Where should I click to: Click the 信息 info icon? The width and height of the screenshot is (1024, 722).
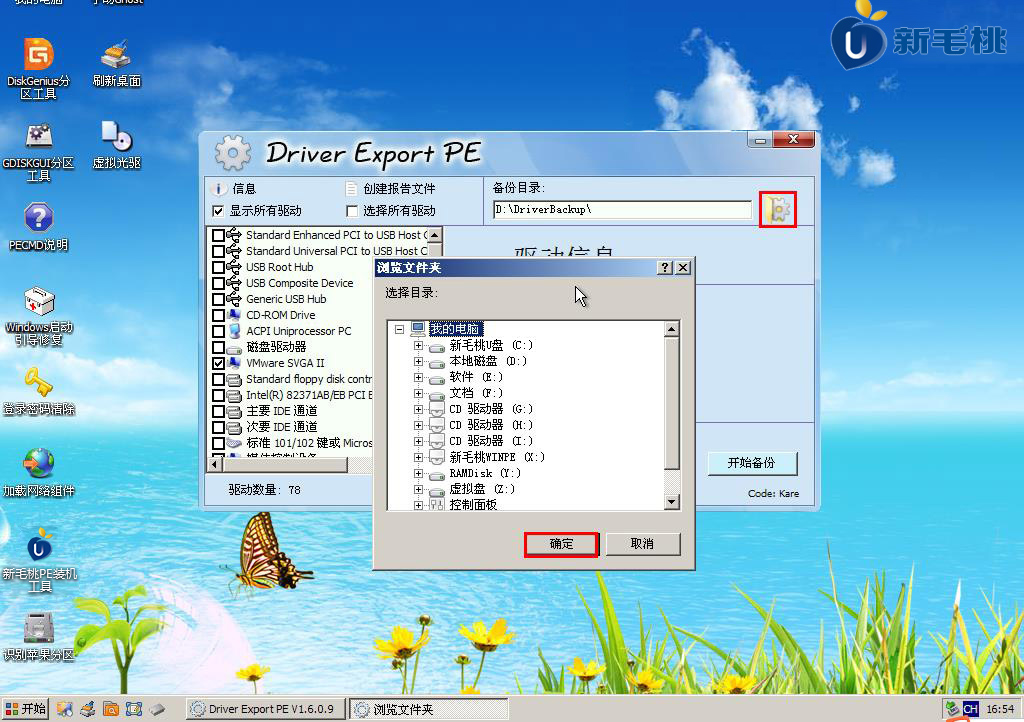click(x=218, y=189)
